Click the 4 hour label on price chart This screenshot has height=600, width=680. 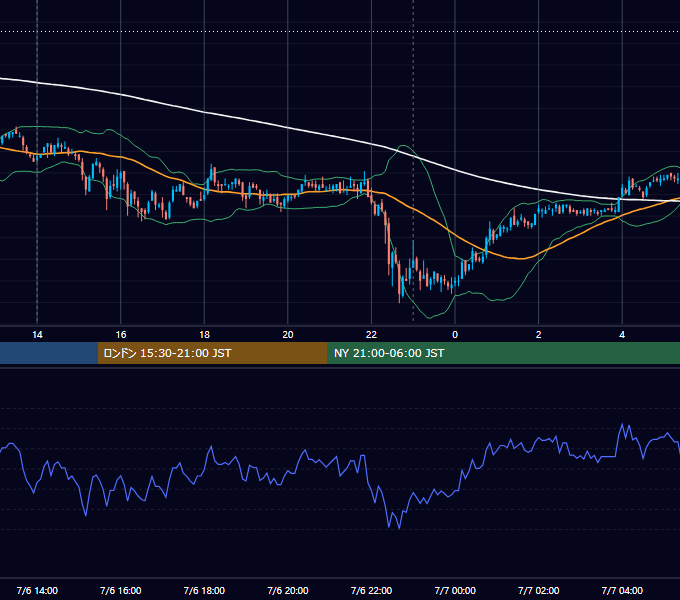pyautogui.click(x=622, y=335)
